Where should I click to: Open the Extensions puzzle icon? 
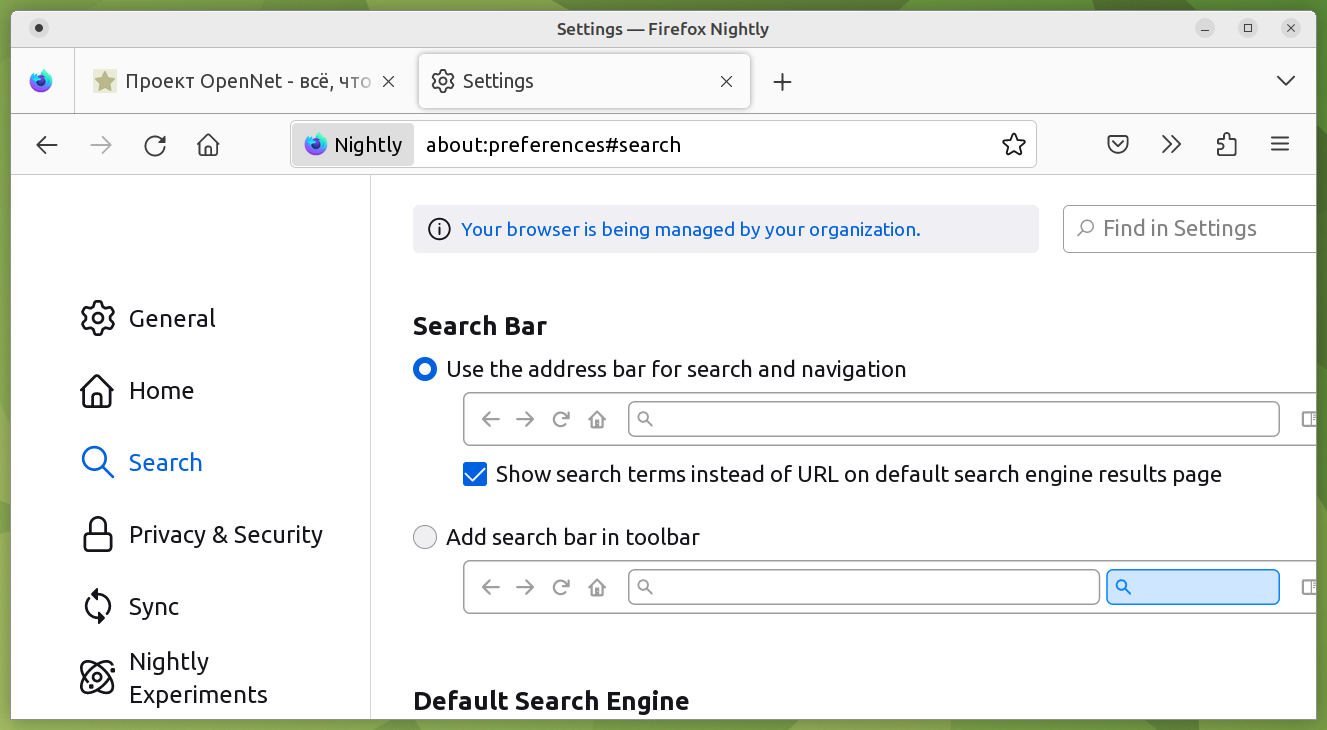coord(1226,145)
